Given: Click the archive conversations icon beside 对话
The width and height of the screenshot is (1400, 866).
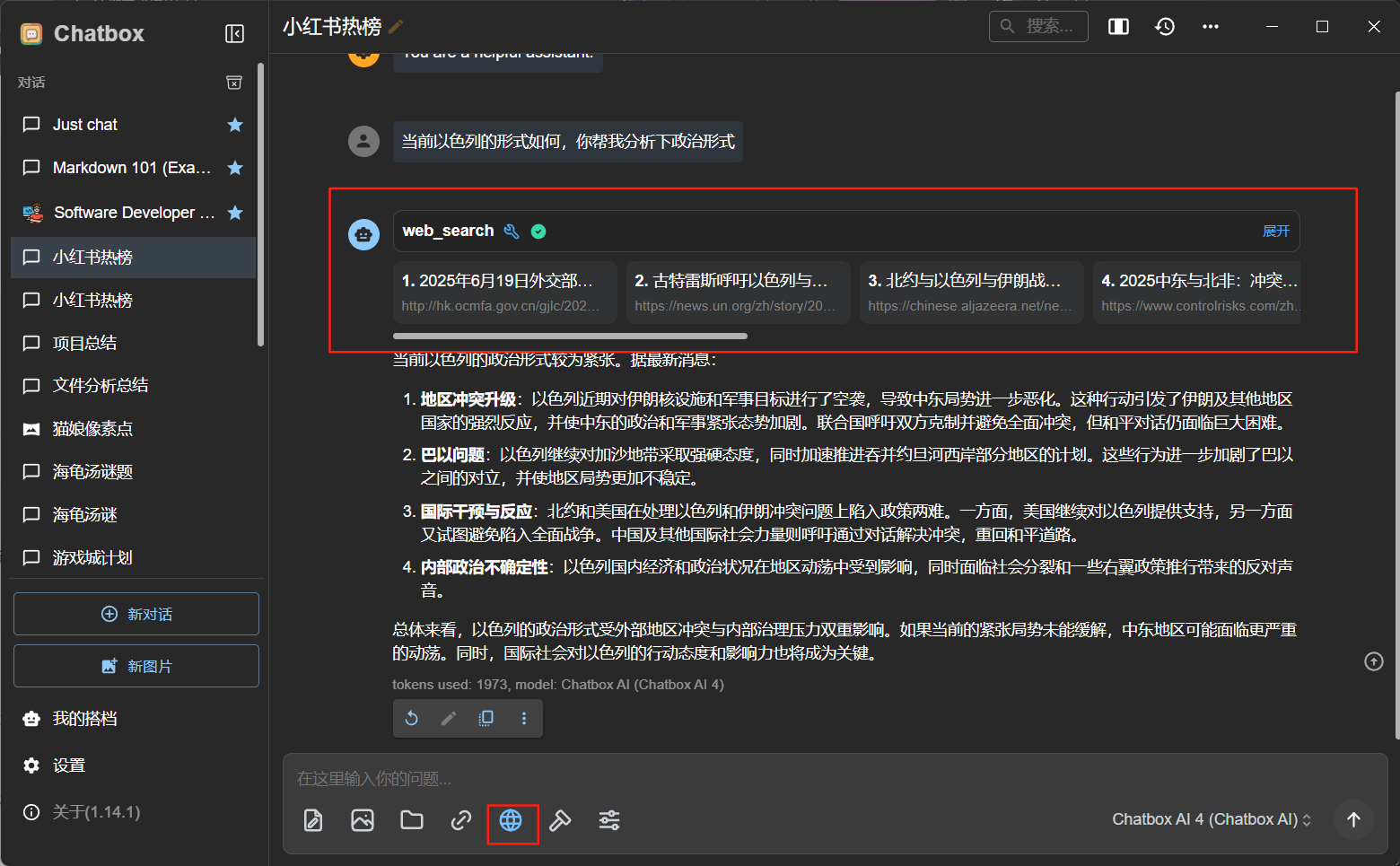Looking at the screenshot, I should pyautogui.click(x=234, y=83).
